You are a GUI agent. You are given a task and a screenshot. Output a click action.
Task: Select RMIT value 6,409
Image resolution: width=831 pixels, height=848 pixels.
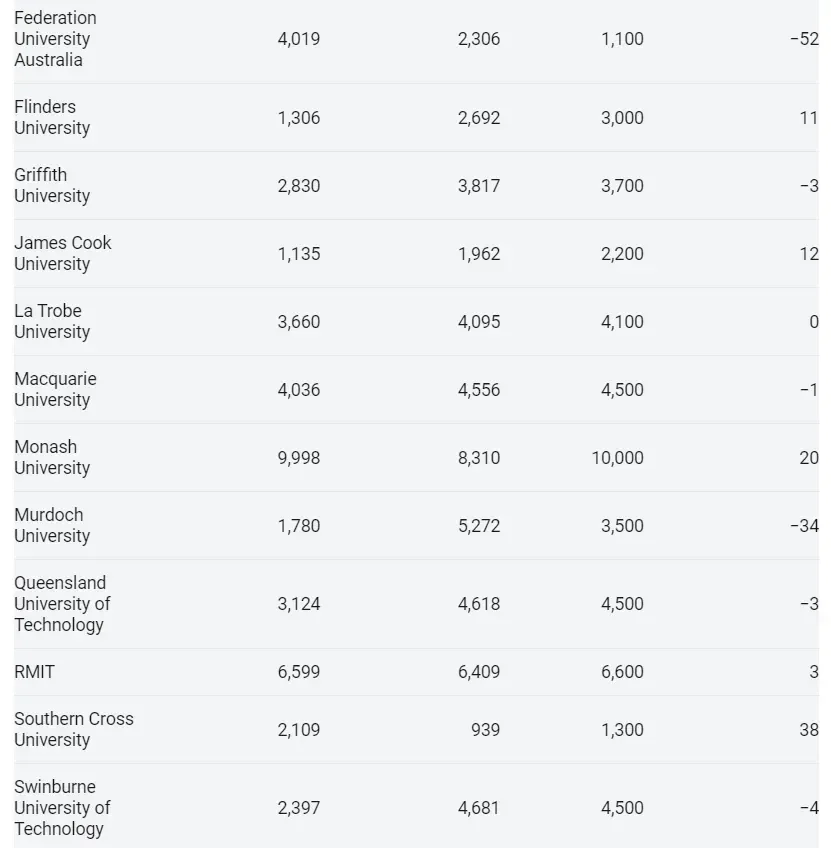[479, 672]
